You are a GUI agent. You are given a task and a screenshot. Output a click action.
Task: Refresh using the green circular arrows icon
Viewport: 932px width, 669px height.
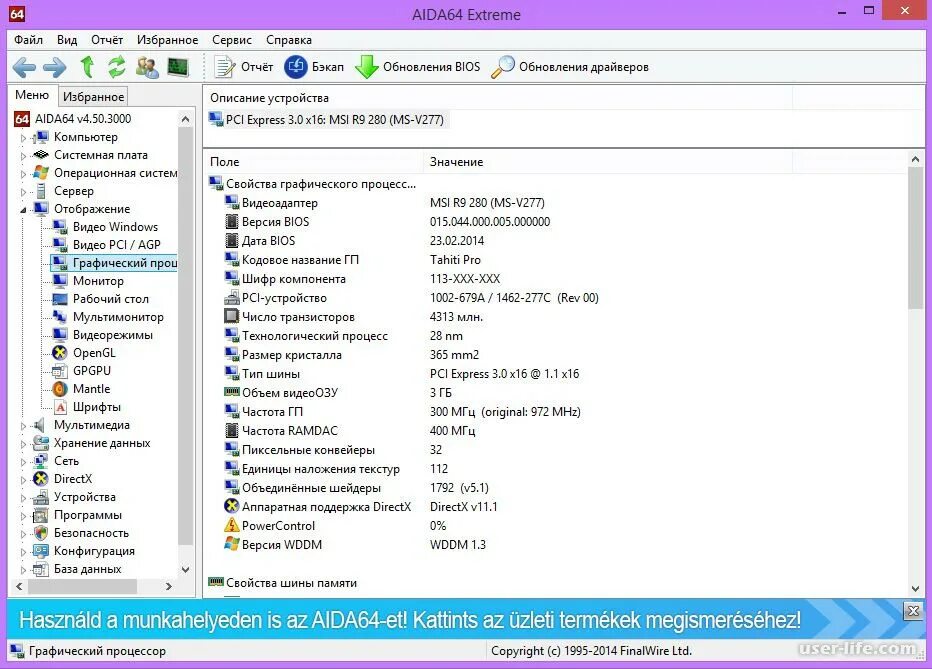click(116, 67)
